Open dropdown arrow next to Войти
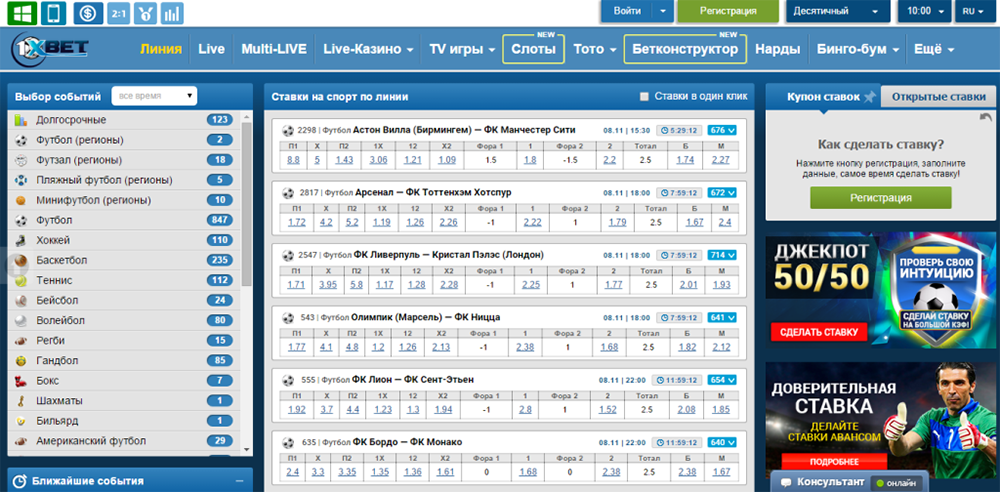Viewport: 1000px width, 492px height. point(663,11)
